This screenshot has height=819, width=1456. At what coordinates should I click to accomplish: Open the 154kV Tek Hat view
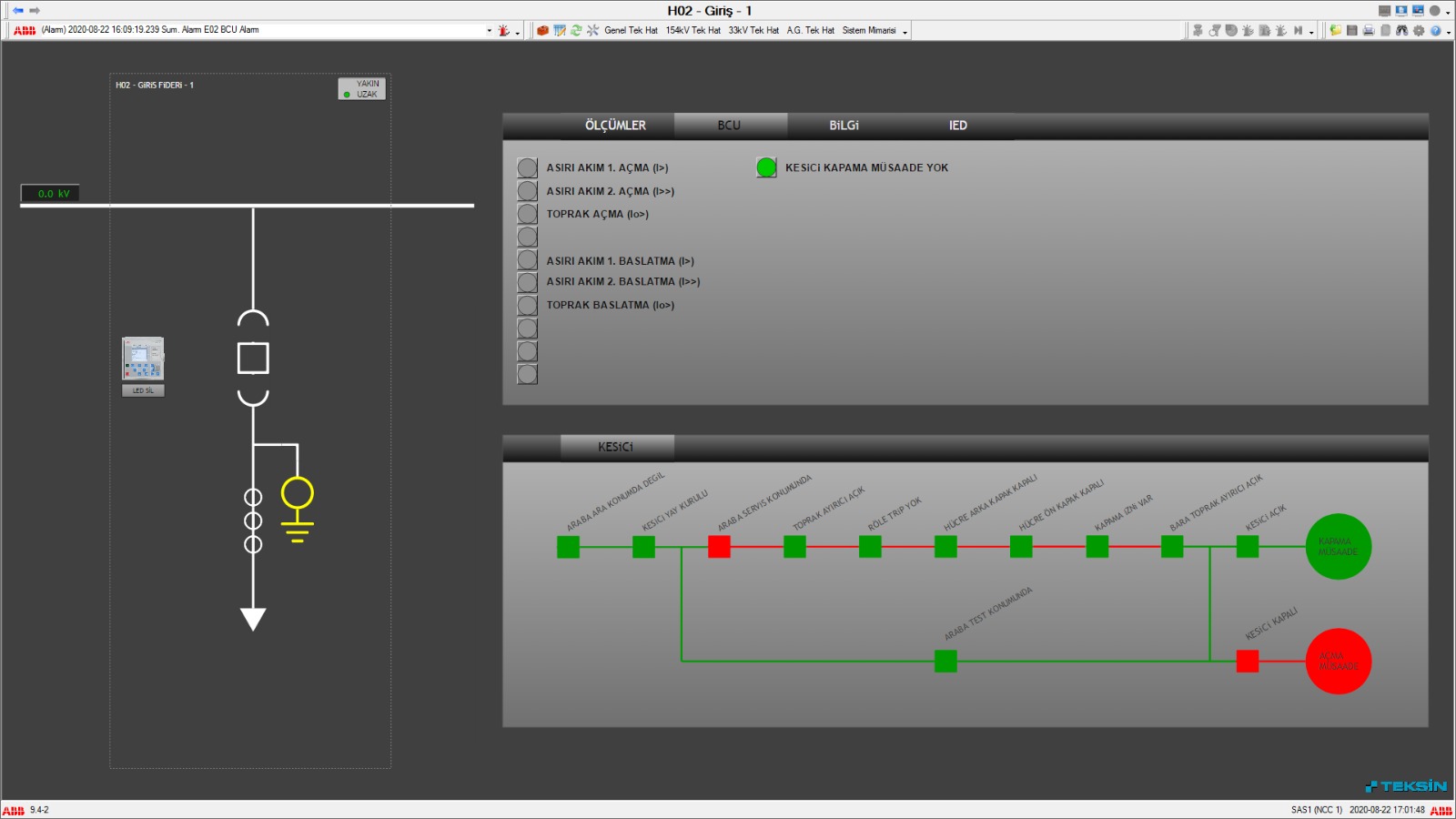[693, 31]
